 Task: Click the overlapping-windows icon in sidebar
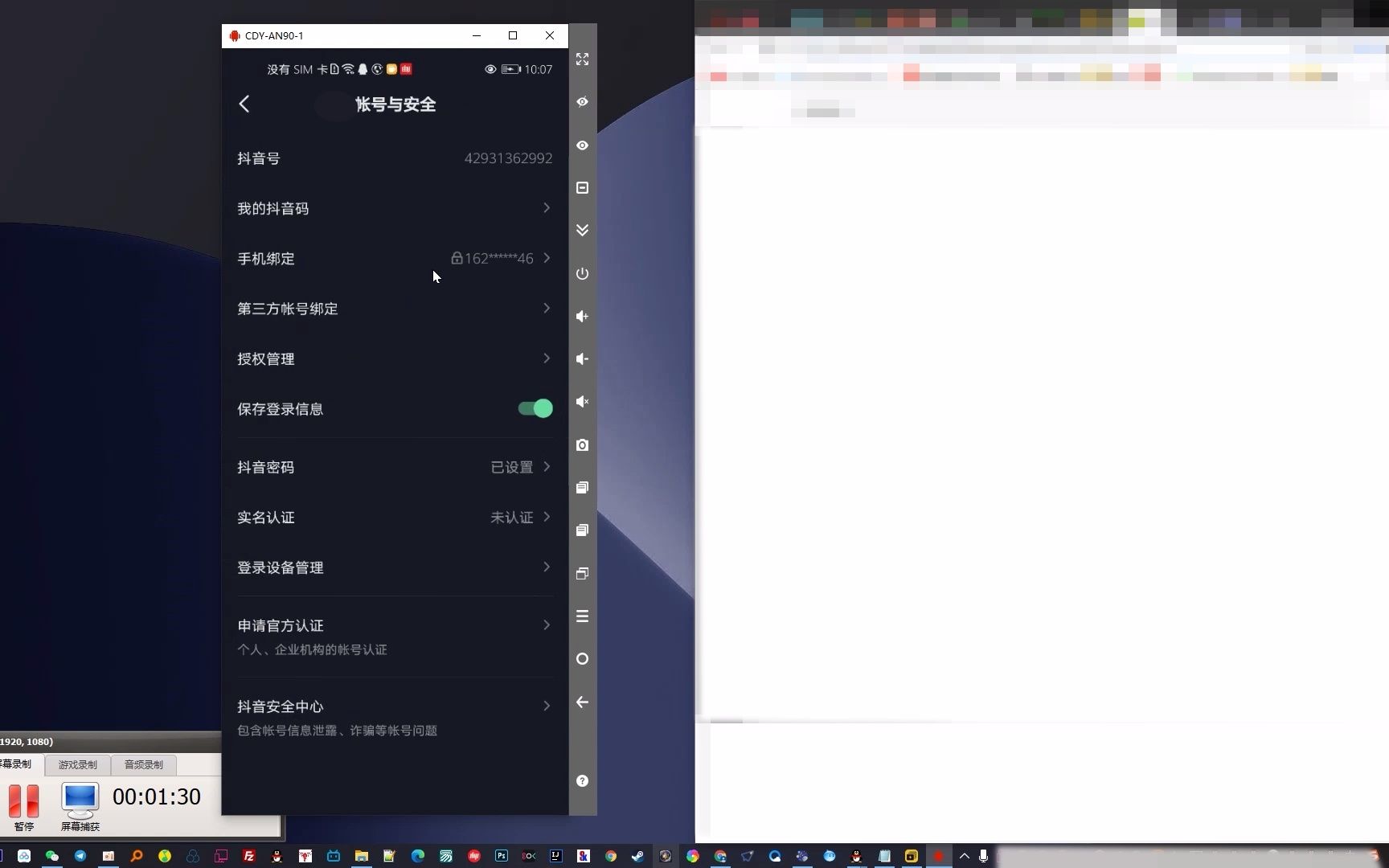coord(583,573)
